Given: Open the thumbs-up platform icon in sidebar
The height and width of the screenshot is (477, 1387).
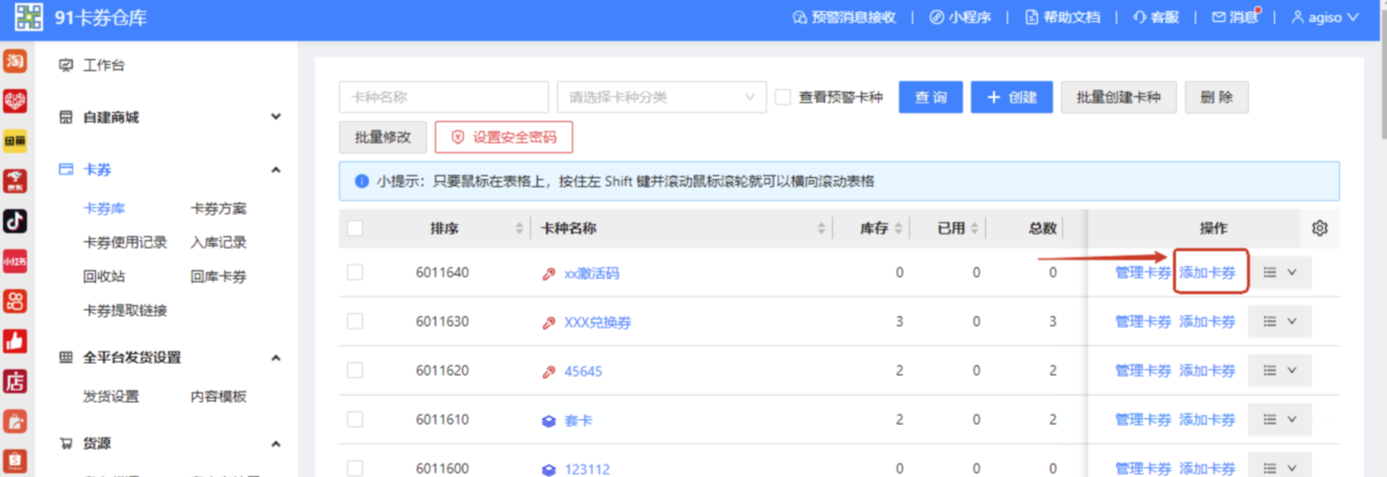Looking at the screenshot, I should (x=15, y=341).
